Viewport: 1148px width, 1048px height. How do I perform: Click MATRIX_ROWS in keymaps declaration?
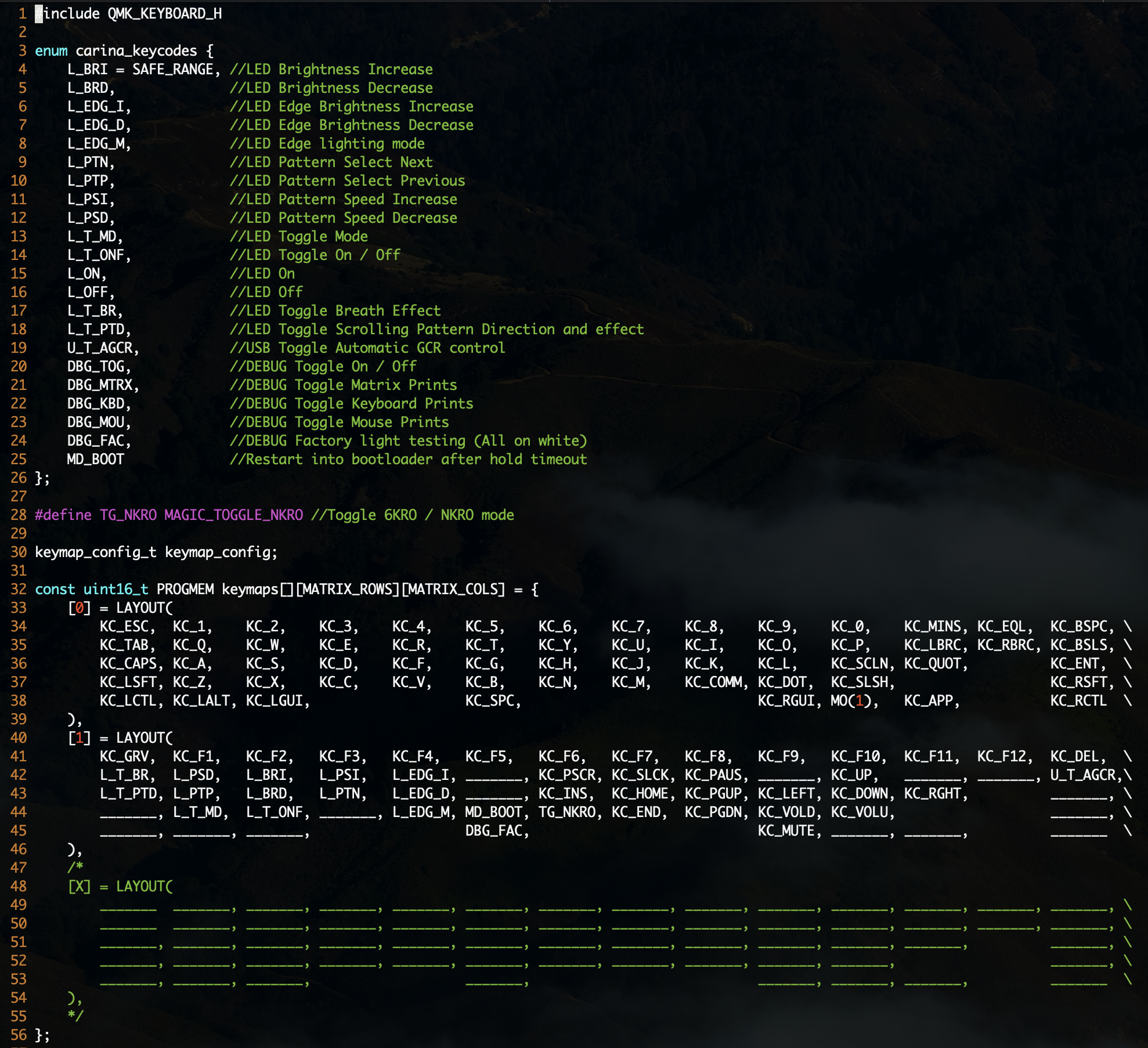(348, 589)
